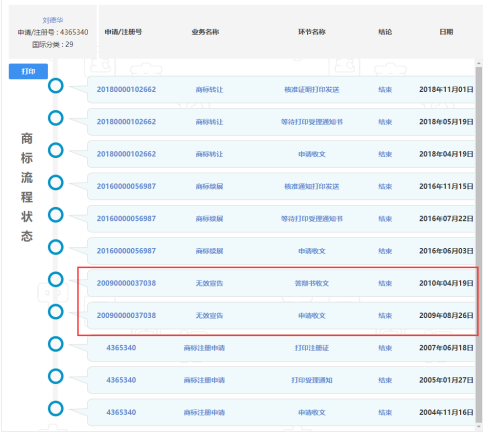
Task: Click 商标续展 in the 2016年07月22日 row
Action: [x=209, y=219]
